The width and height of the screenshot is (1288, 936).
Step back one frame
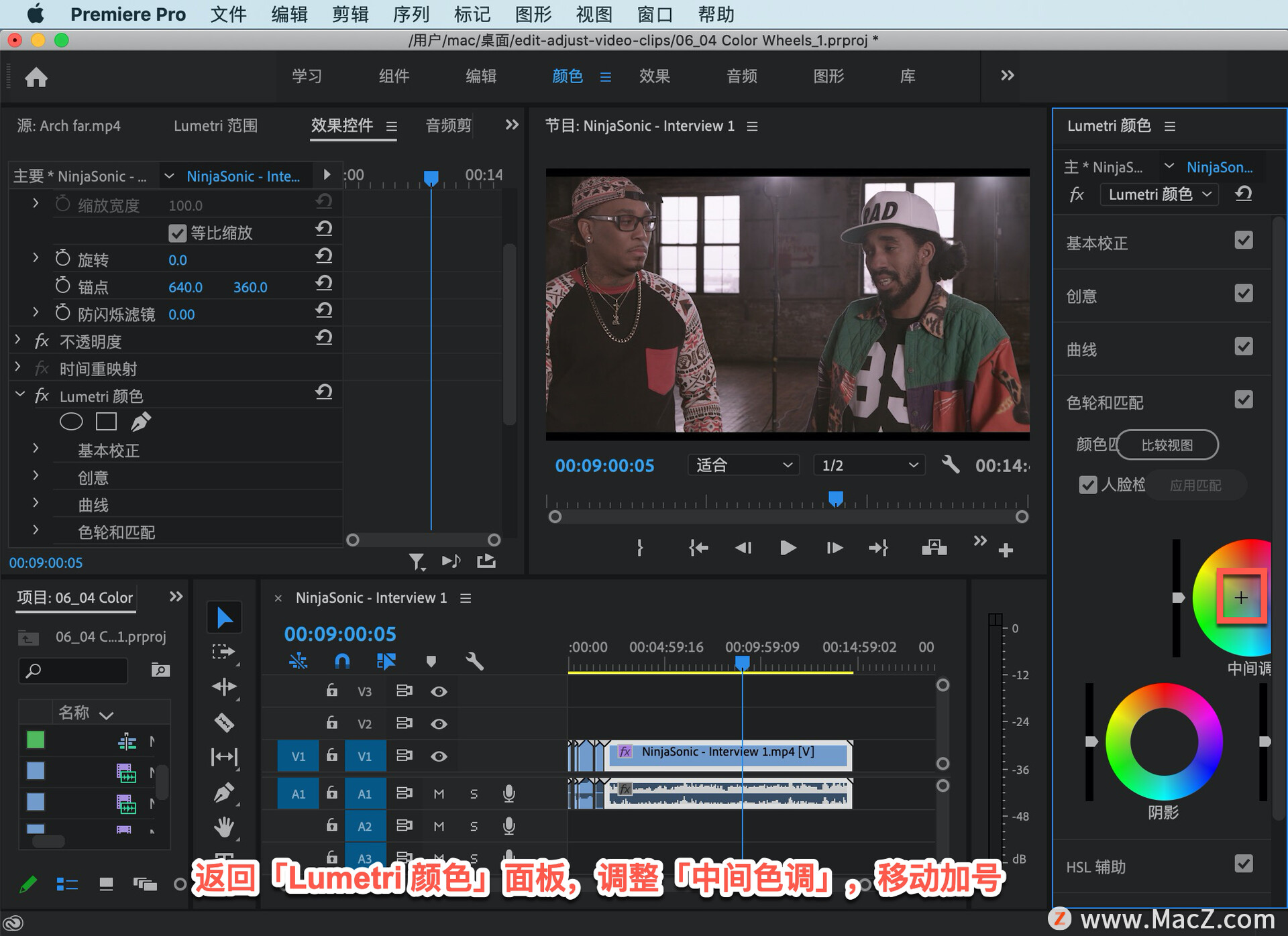(743, 548)
